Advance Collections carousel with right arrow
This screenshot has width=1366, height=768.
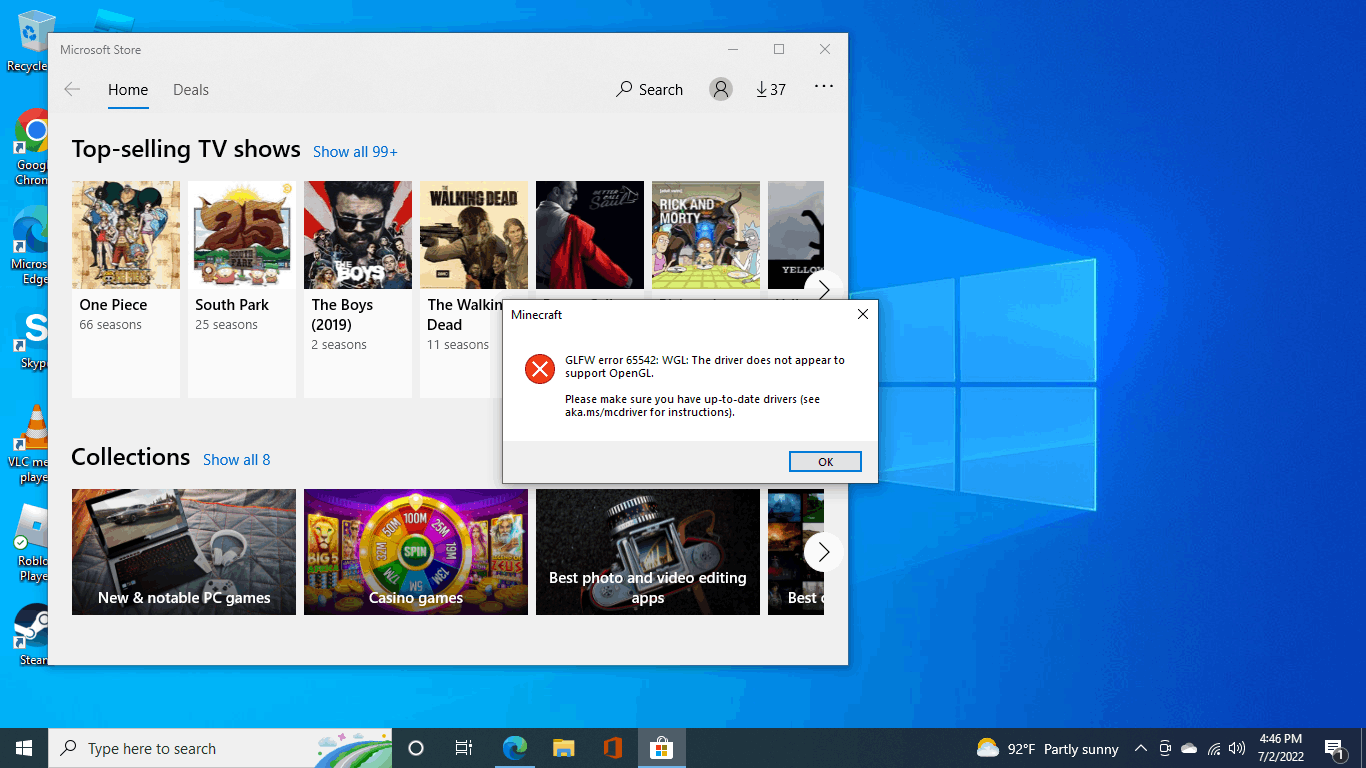pyautogui.click(x=823, y=551)
